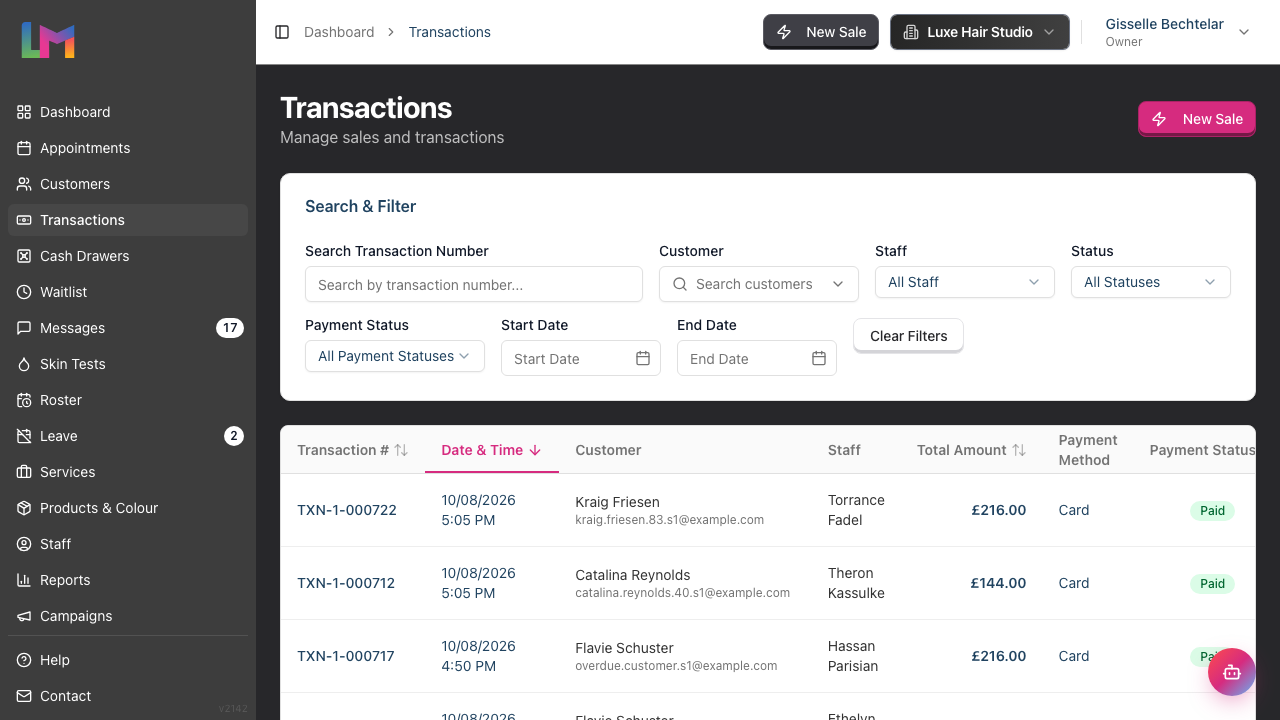Sort by Transaction # column
The height and width of the screenshot is (720, 1280).
(x=353, y=450)
